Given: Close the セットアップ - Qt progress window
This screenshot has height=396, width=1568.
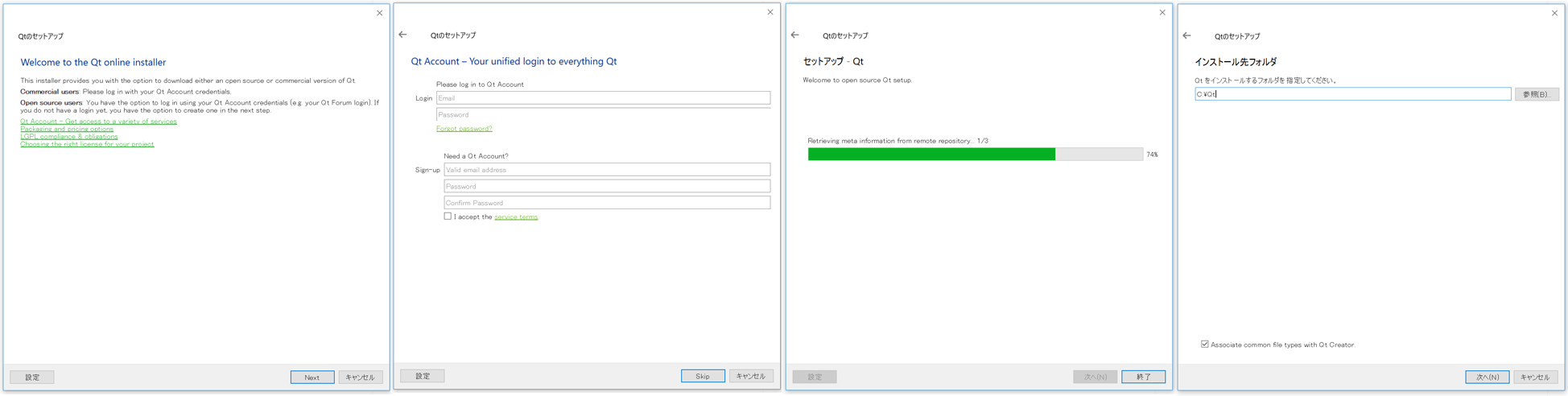Looking at the screenshot, I should pos(1162,12).
